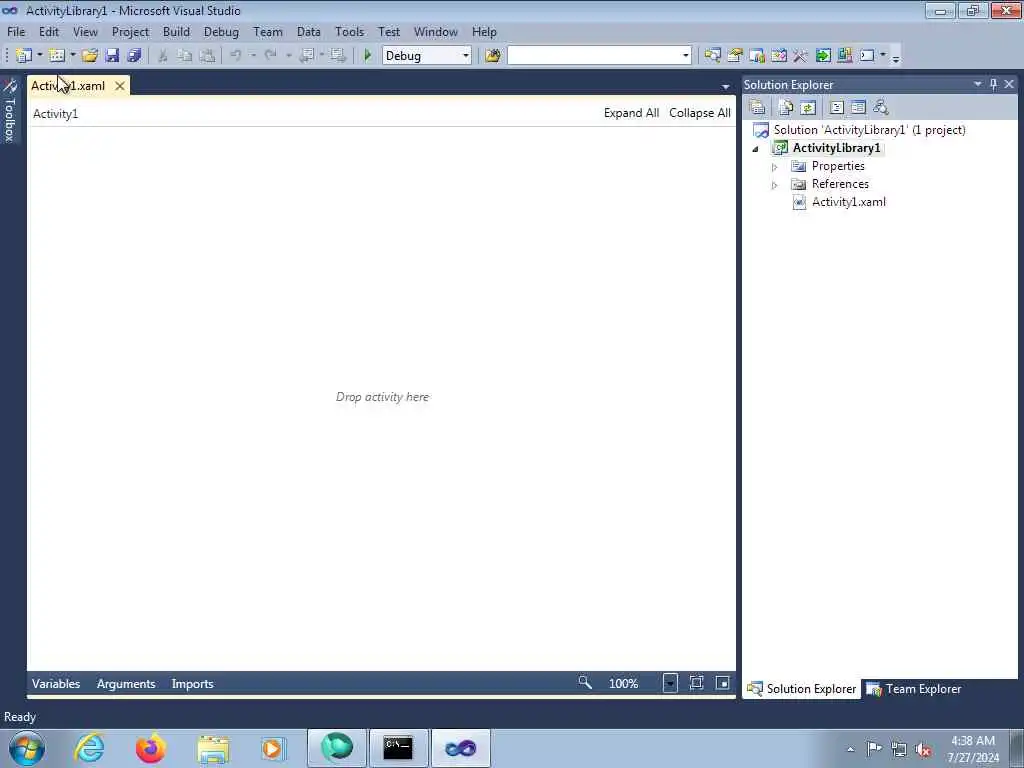The height and width of the screenshot is (768, 1024).
Task: Click the Open File folder icon
Action: coord(89,56)
